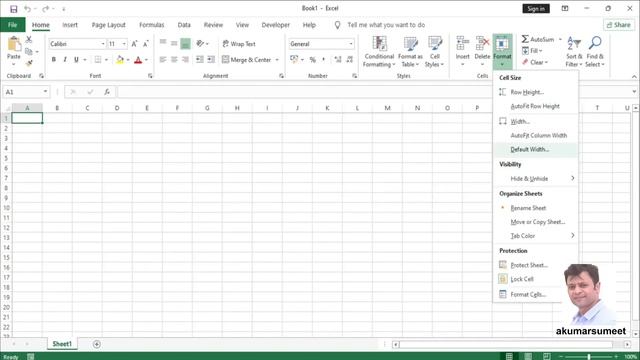Click the Fill Color bucket icon
The height and width of the screenshot is (360, 640).
[x=120, y=60]
